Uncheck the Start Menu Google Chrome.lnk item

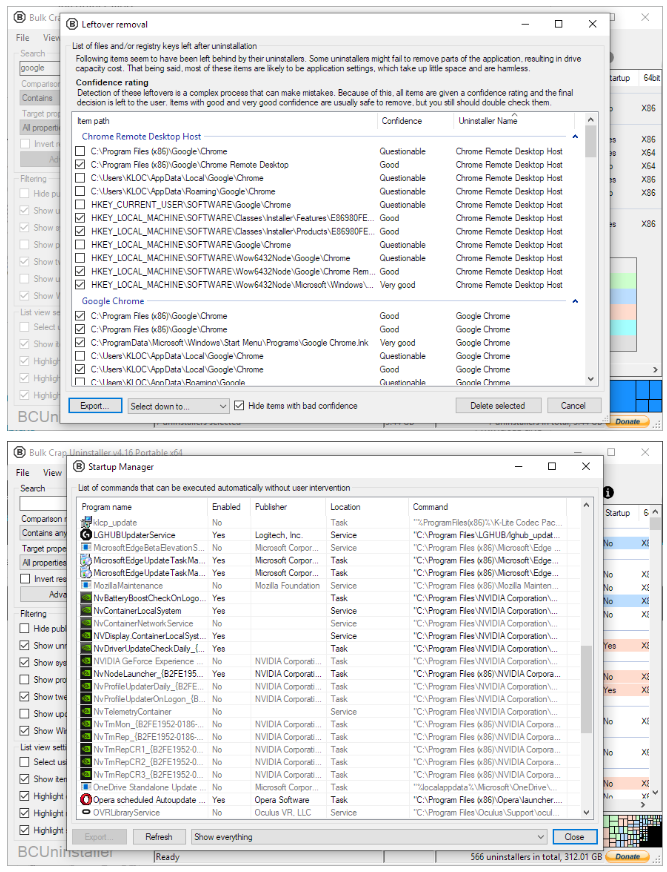click(80, 343)
